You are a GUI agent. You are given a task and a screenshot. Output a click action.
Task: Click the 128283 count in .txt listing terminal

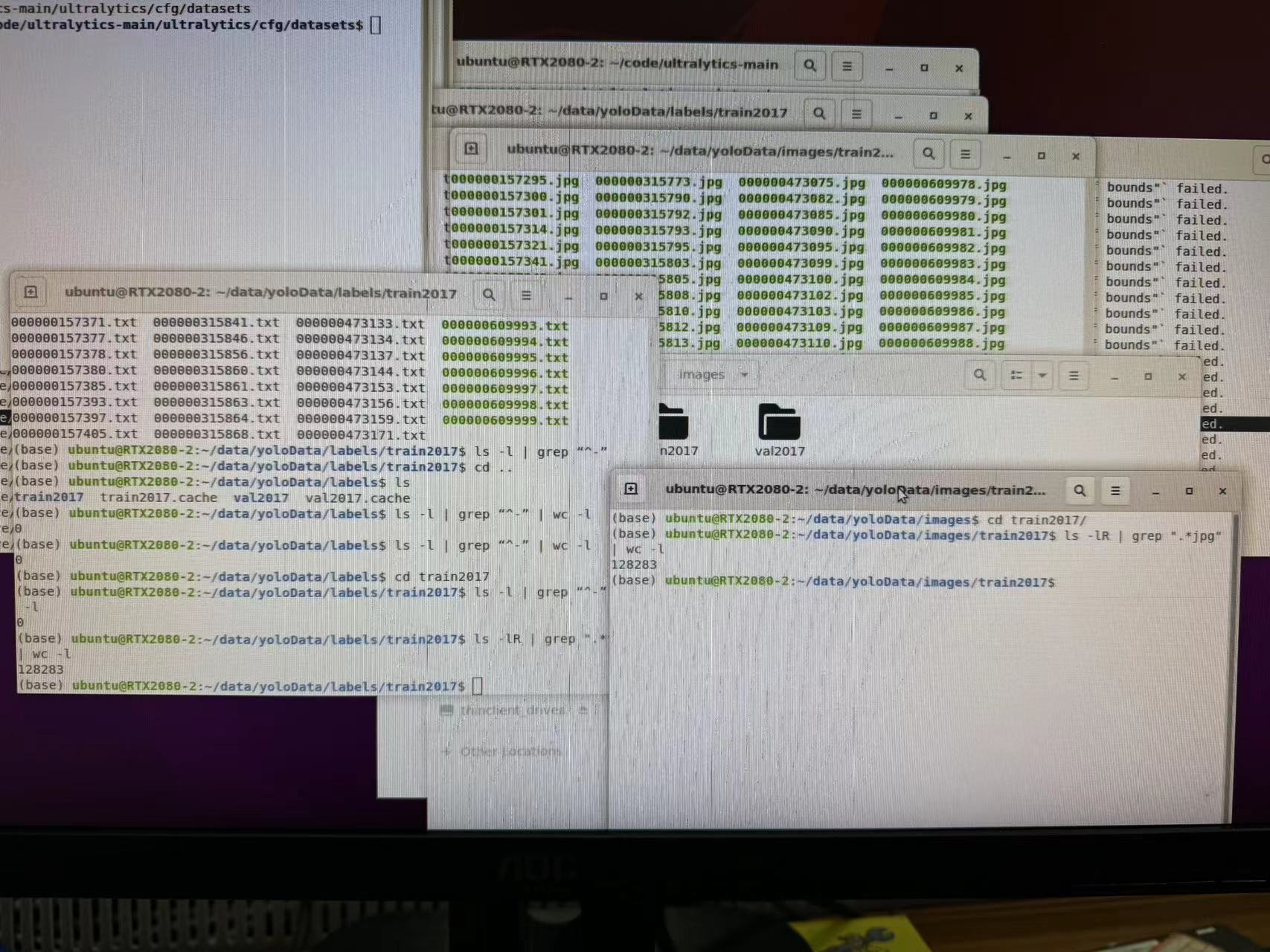pyautogui.click(x=40, y=669)
